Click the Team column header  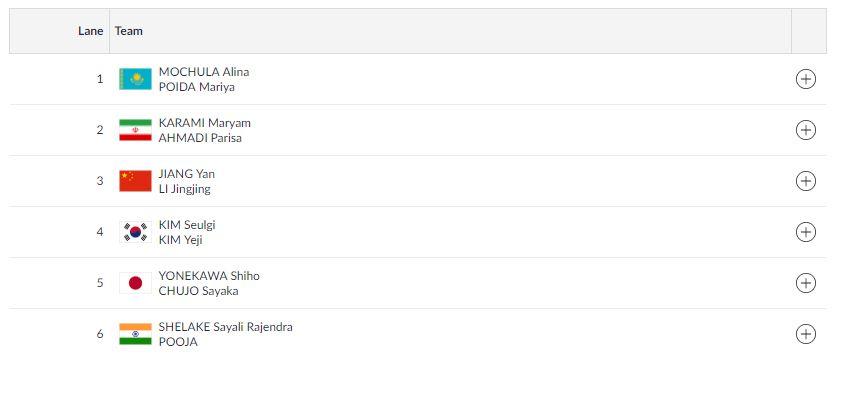129,31
